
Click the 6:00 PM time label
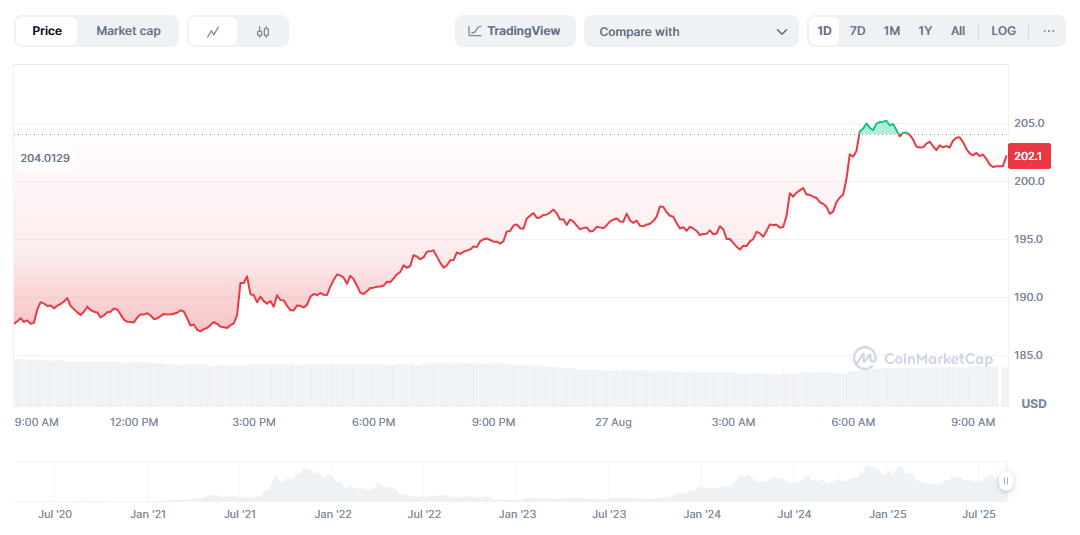373,422
